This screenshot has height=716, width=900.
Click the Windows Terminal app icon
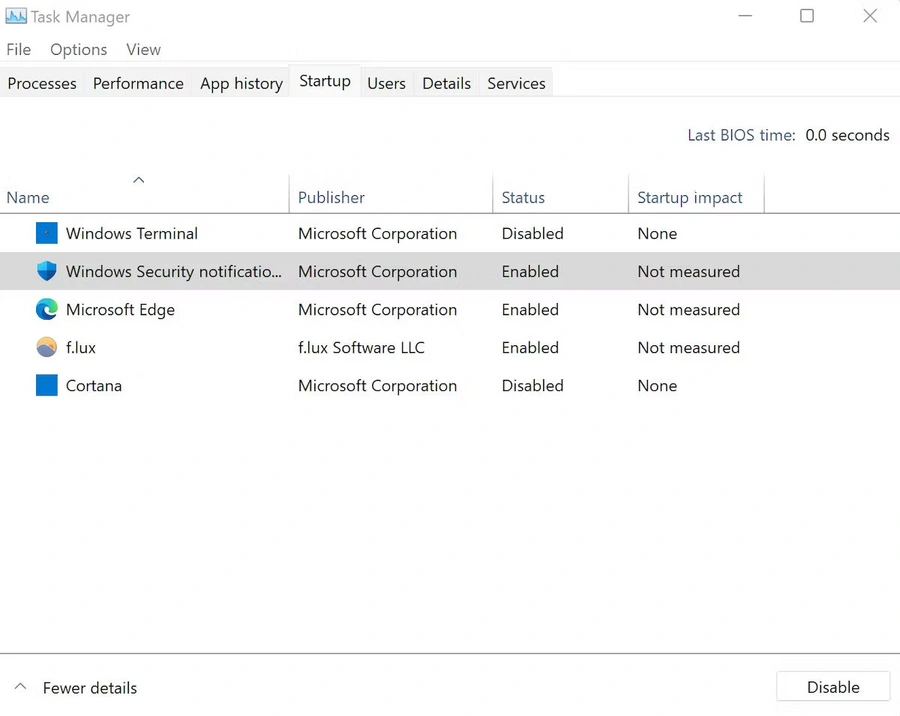point(46,233)
